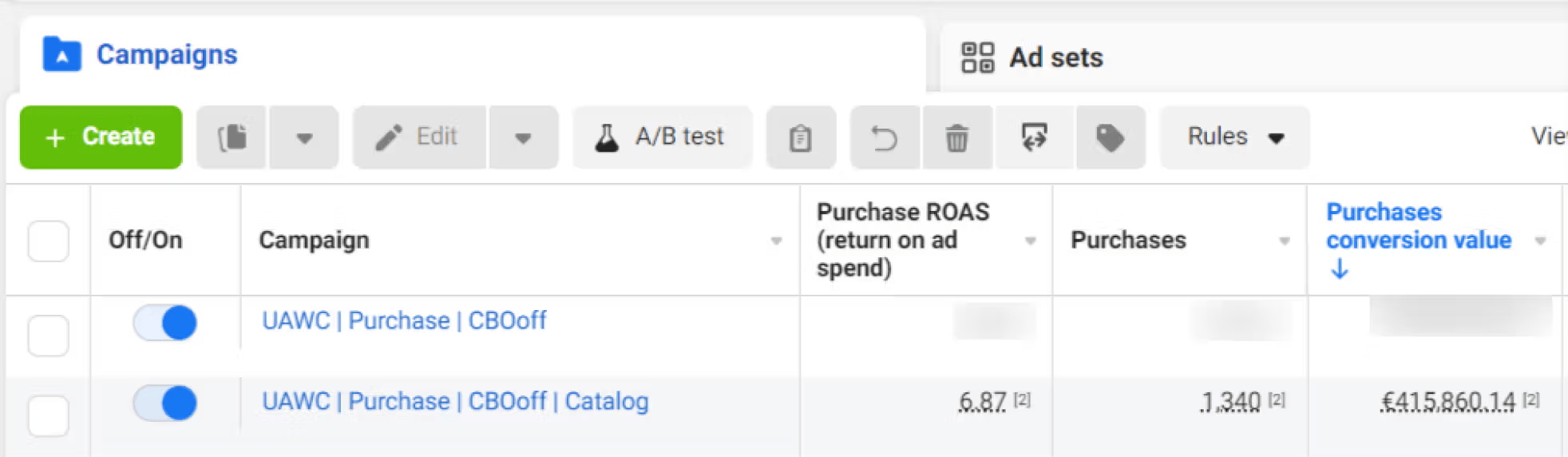Tick the checkbox for the CBOoff Catalog row

coord(48,415)
